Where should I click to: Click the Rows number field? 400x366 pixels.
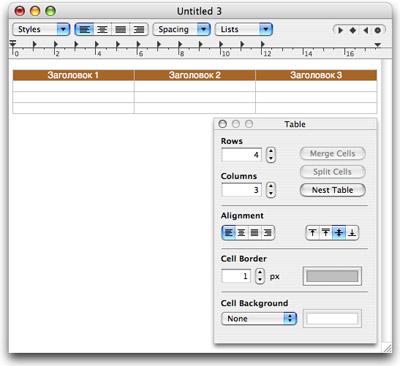(x=242, y=155)
